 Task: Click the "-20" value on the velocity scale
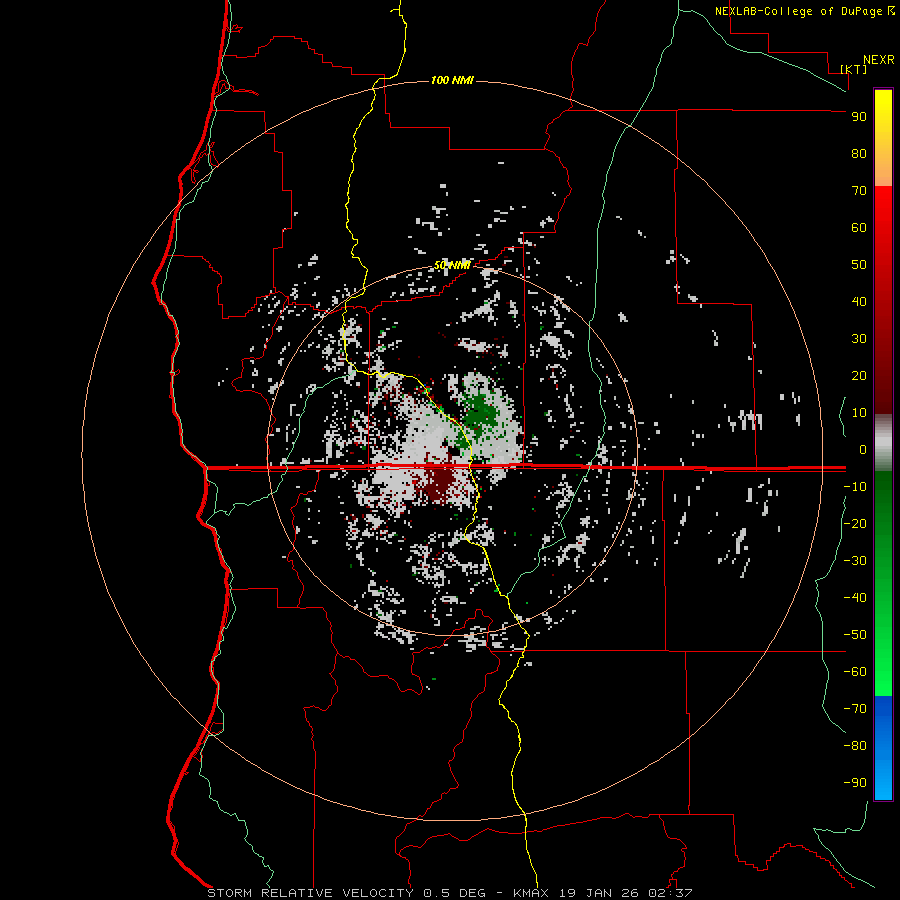click(x=855, y=523)
